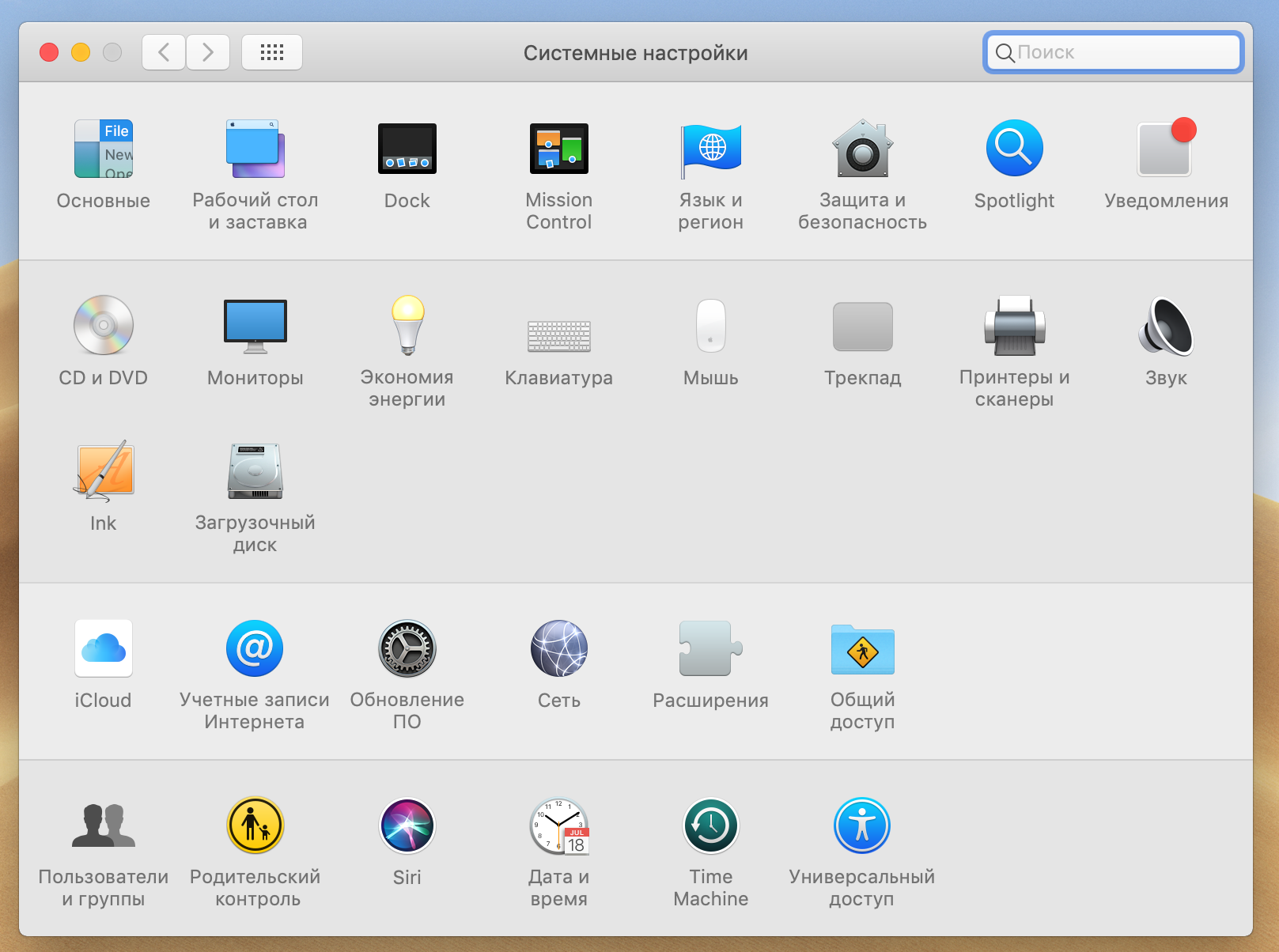Open Универсальный доступ accessibility icon

(862, 825)
